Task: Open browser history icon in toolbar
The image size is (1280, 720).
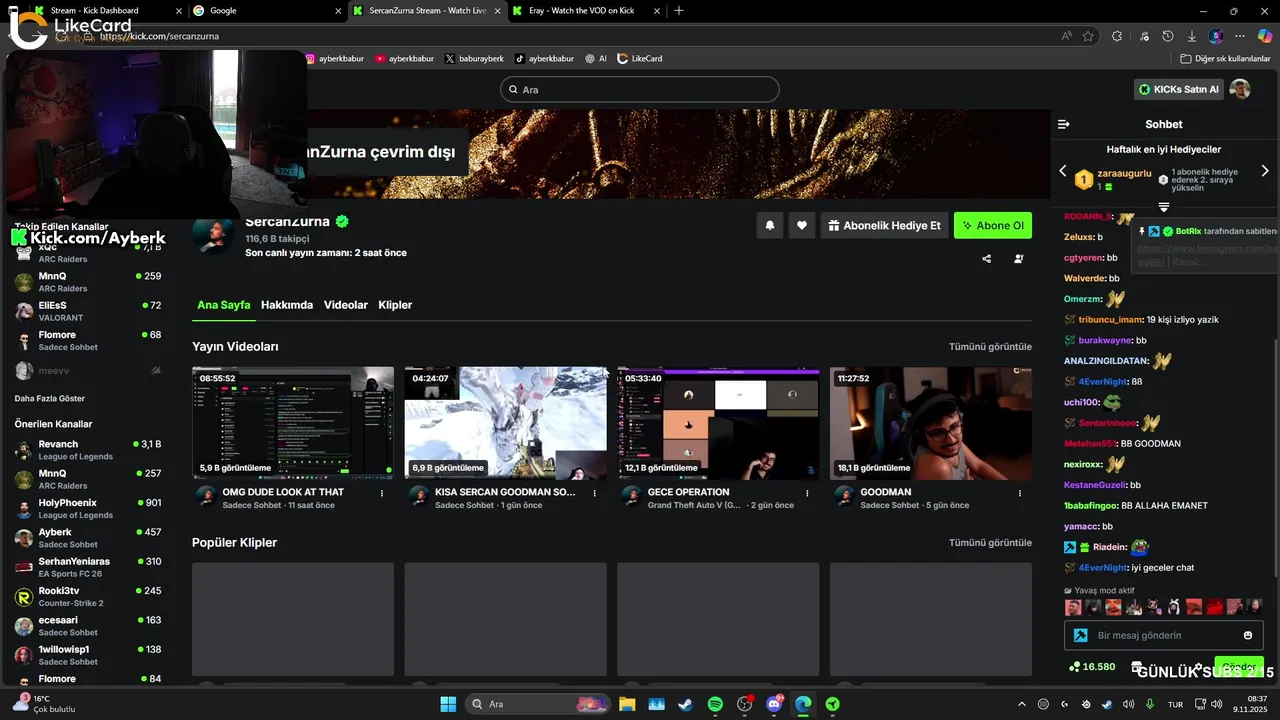Action: pos(1167,36)
